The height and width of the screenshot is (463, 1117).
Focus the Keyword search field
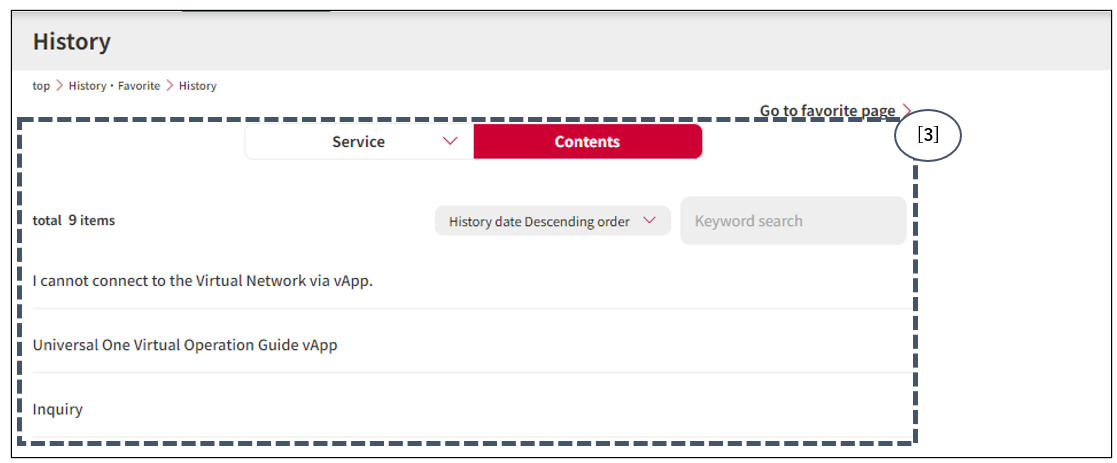793,221
